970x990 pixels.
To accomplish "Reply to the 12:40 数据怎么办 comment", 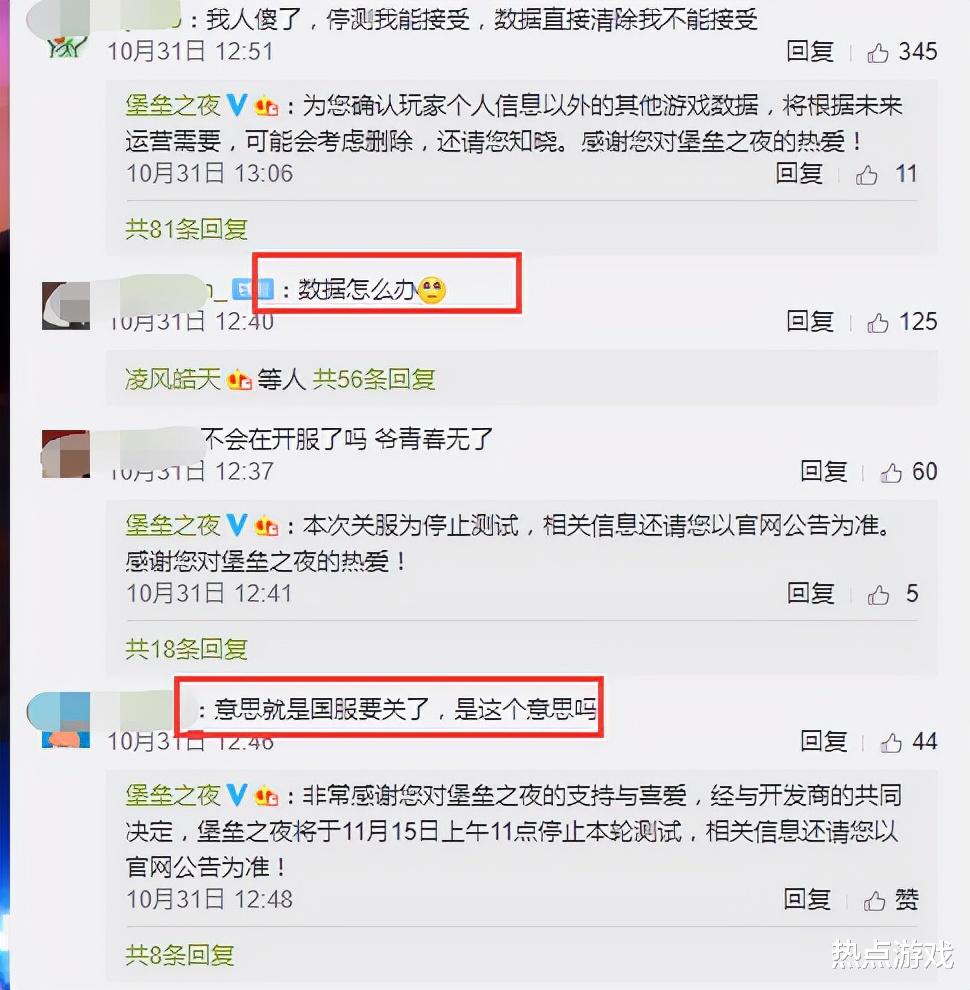I will pyautogui.click(x=810, y=322).
